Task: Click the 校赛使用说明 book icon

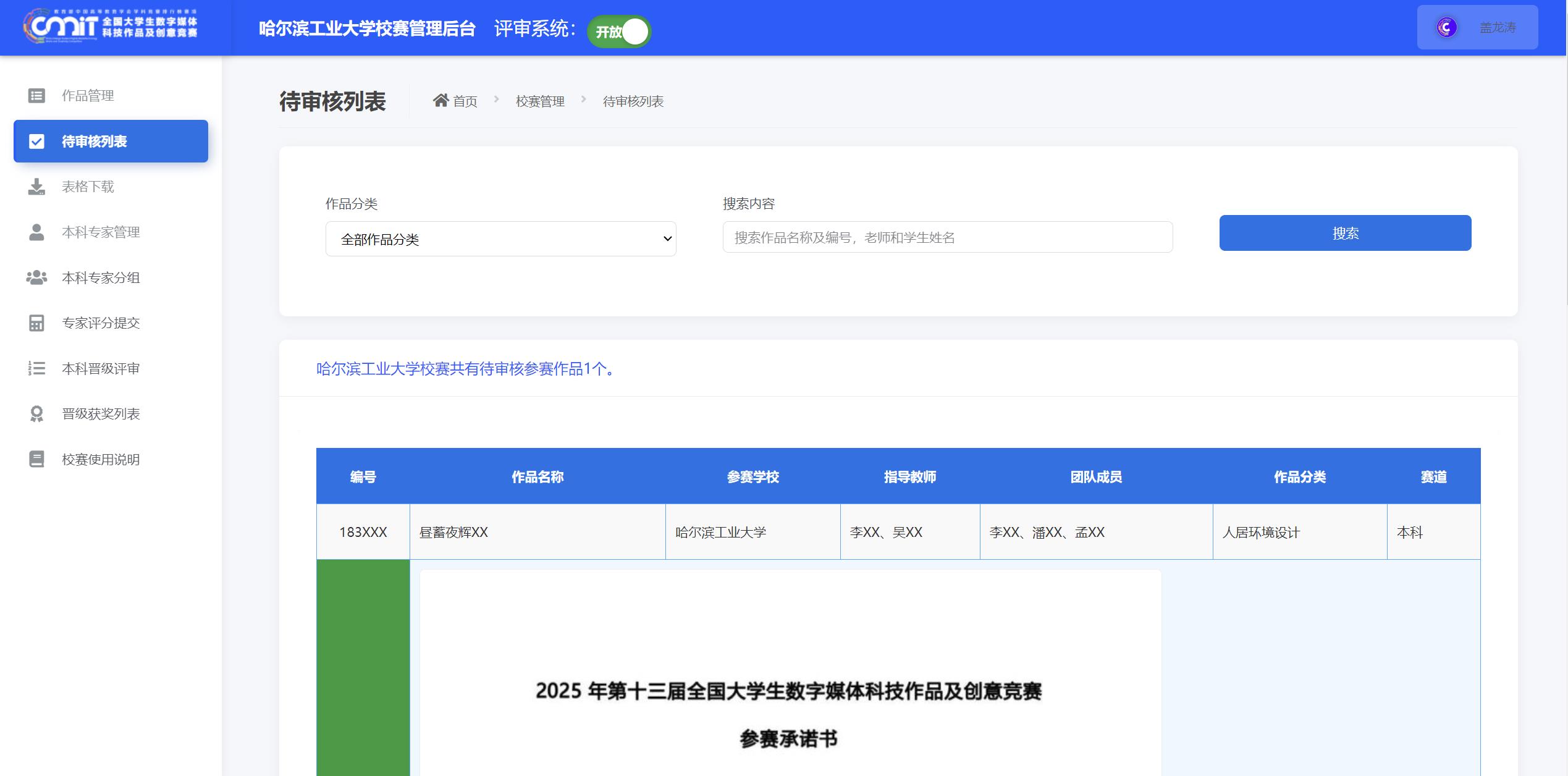Action: [x=36, y=460]
